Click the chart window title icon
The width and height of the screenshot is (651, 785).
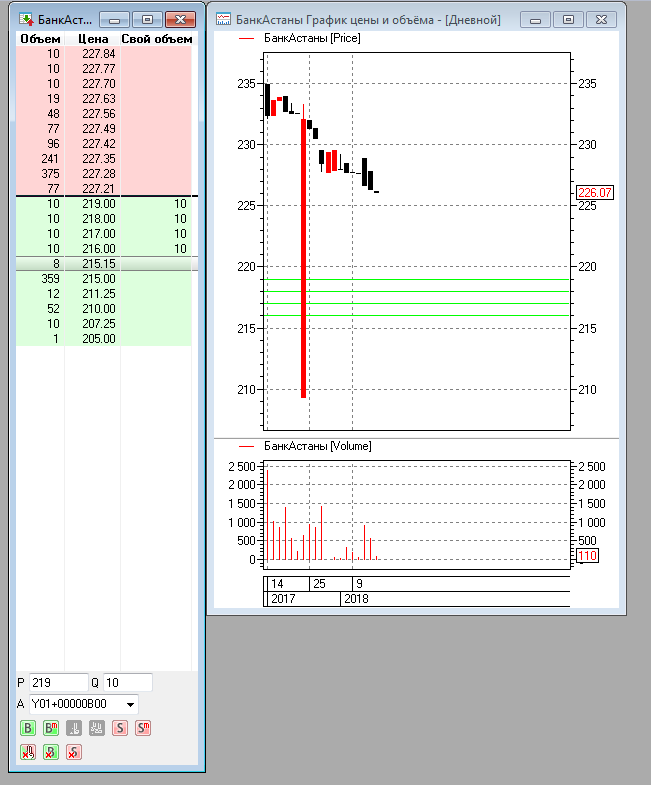pos(223,20)
